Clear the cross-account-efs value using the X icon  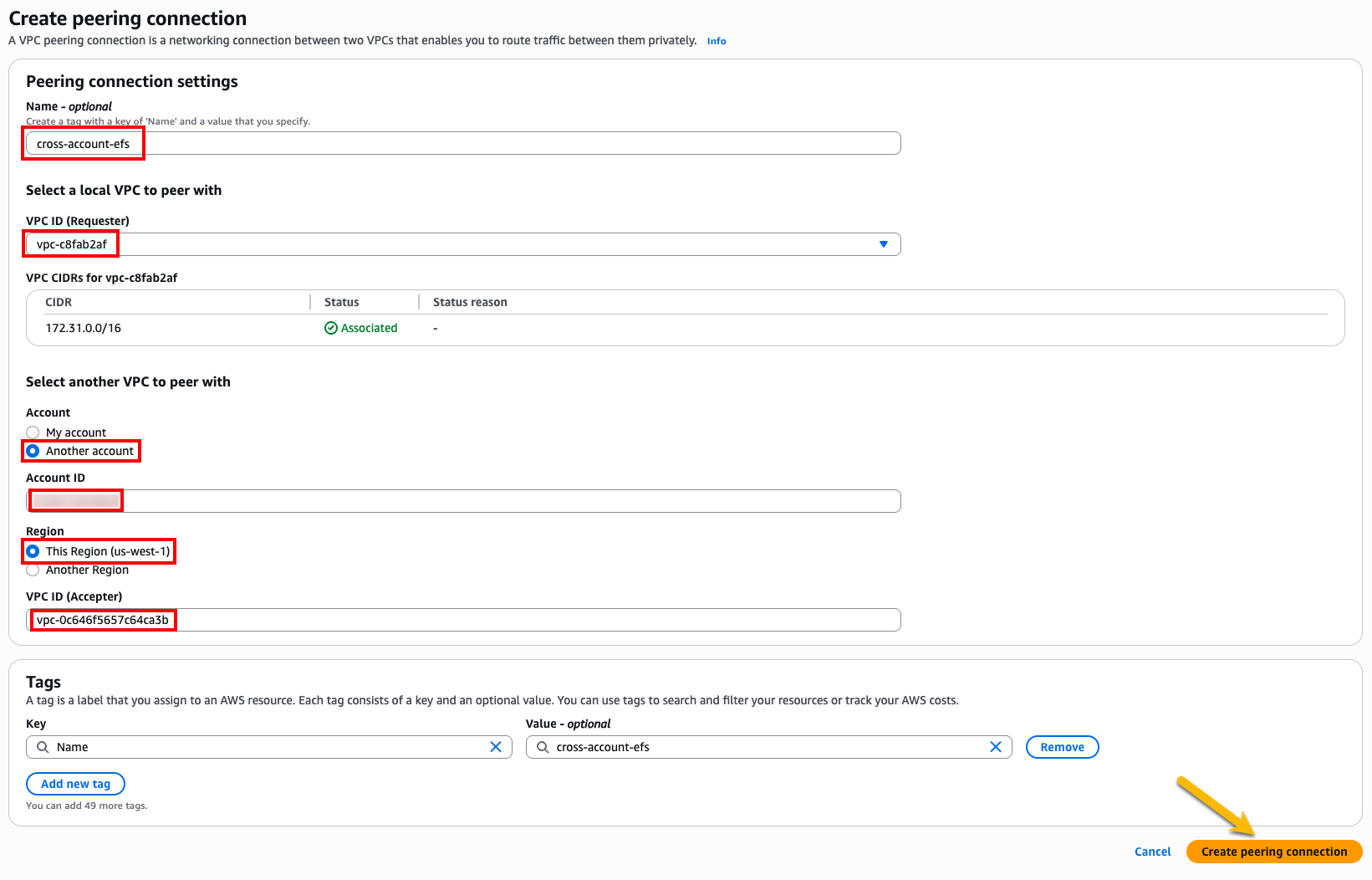coord(996,746)
